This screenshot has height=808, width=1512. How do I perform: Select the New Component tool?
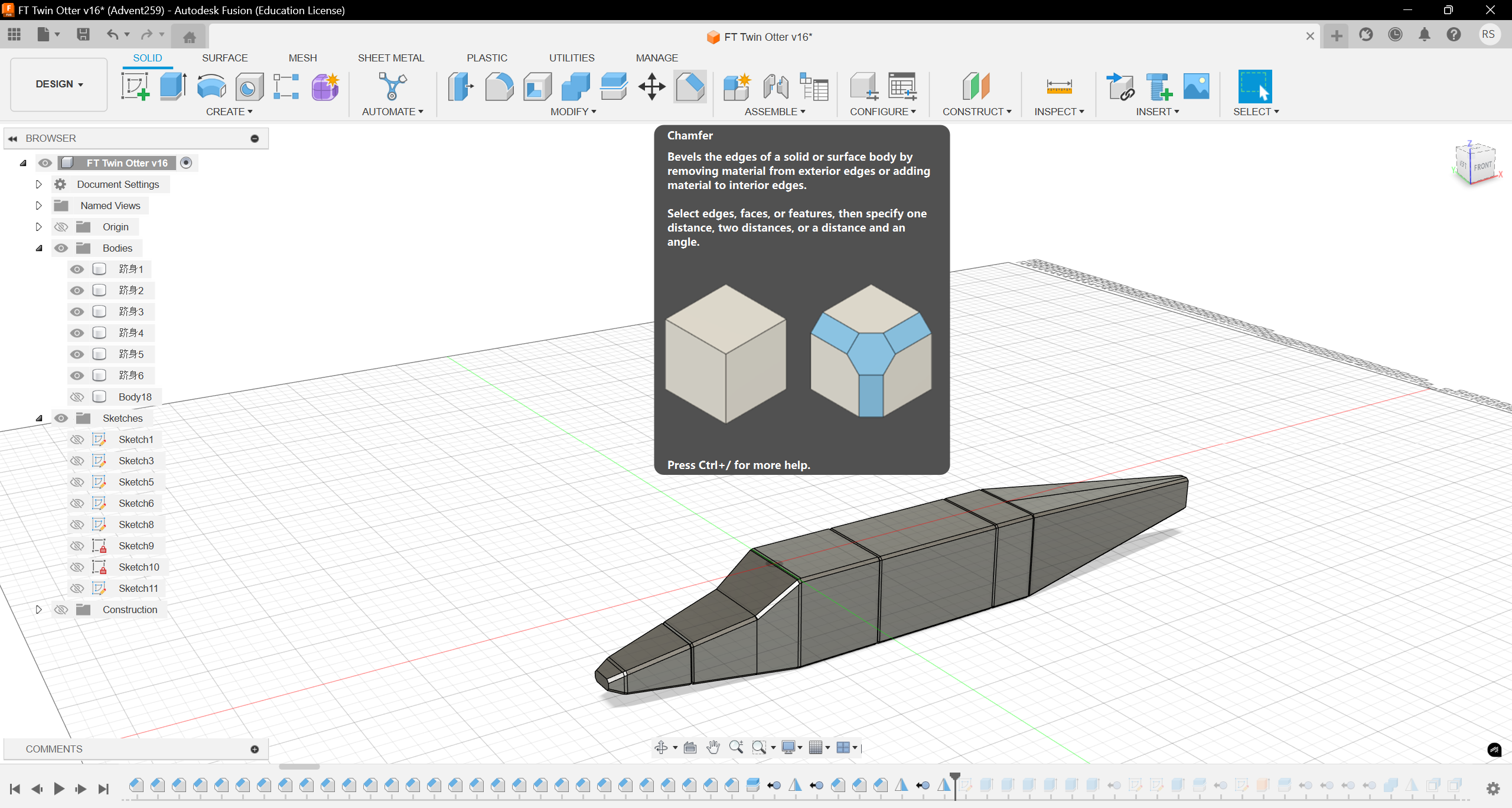pyautogui.click(x=737, y=87)
